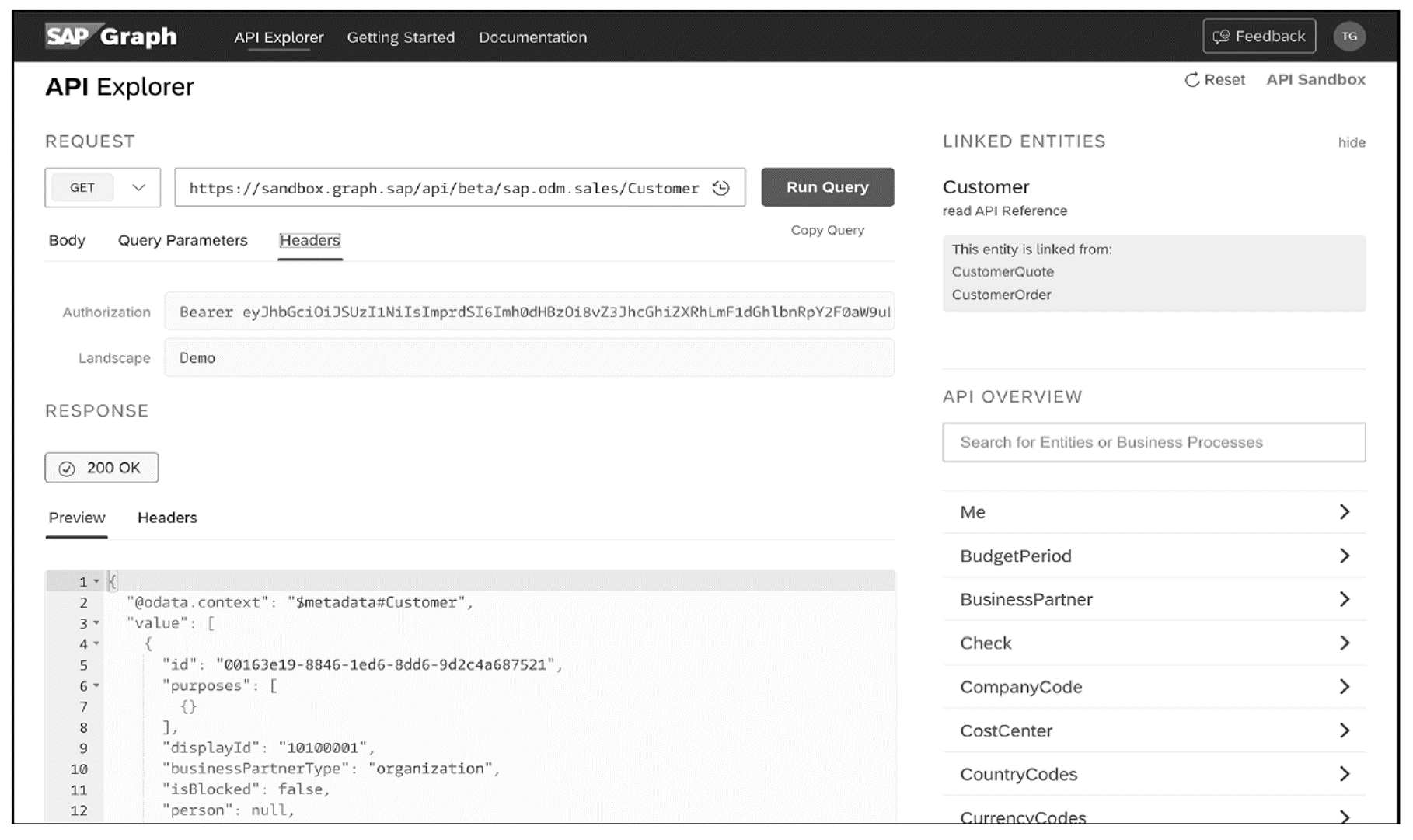Image resolution: width=1413 pixels, height=840 pixels.
Task: Expand the Me entity chevron
Action: click(x=1345, y=511)
